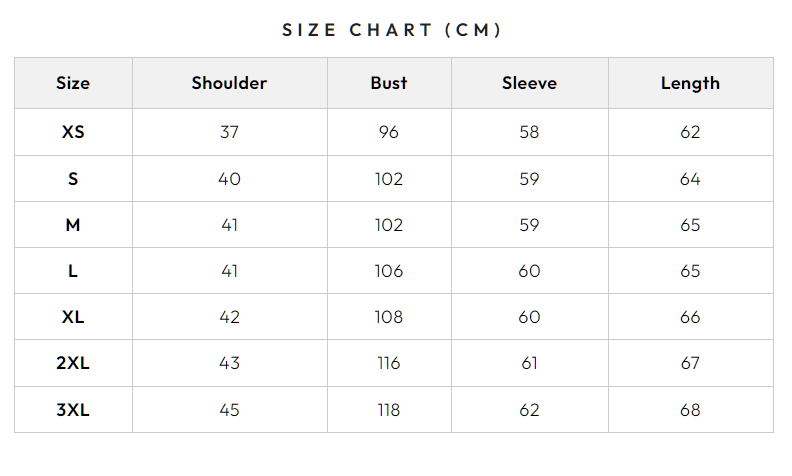The width and height of the screenshot is (792, 476).
Task: Select the L size row label
Action: pos(73,271)
